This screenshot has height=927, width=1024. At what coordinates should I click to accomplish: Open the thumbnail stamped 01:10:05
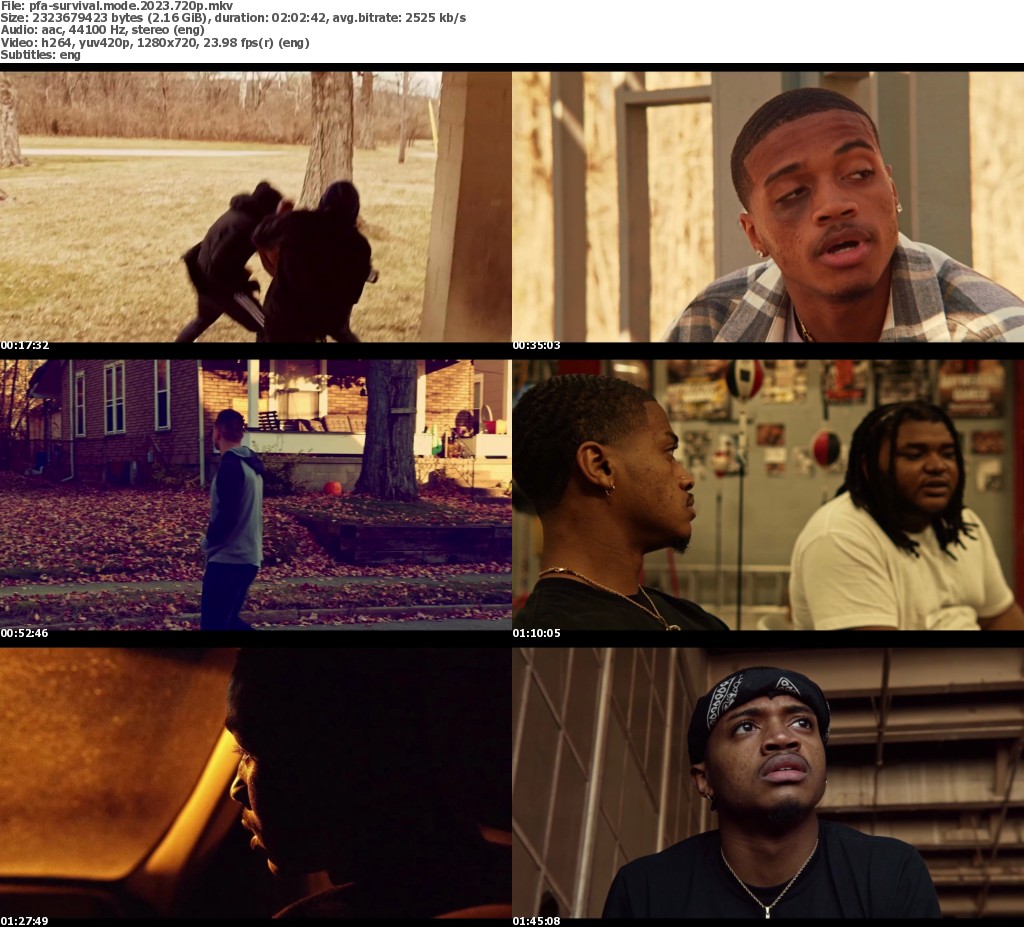point(768,495)
